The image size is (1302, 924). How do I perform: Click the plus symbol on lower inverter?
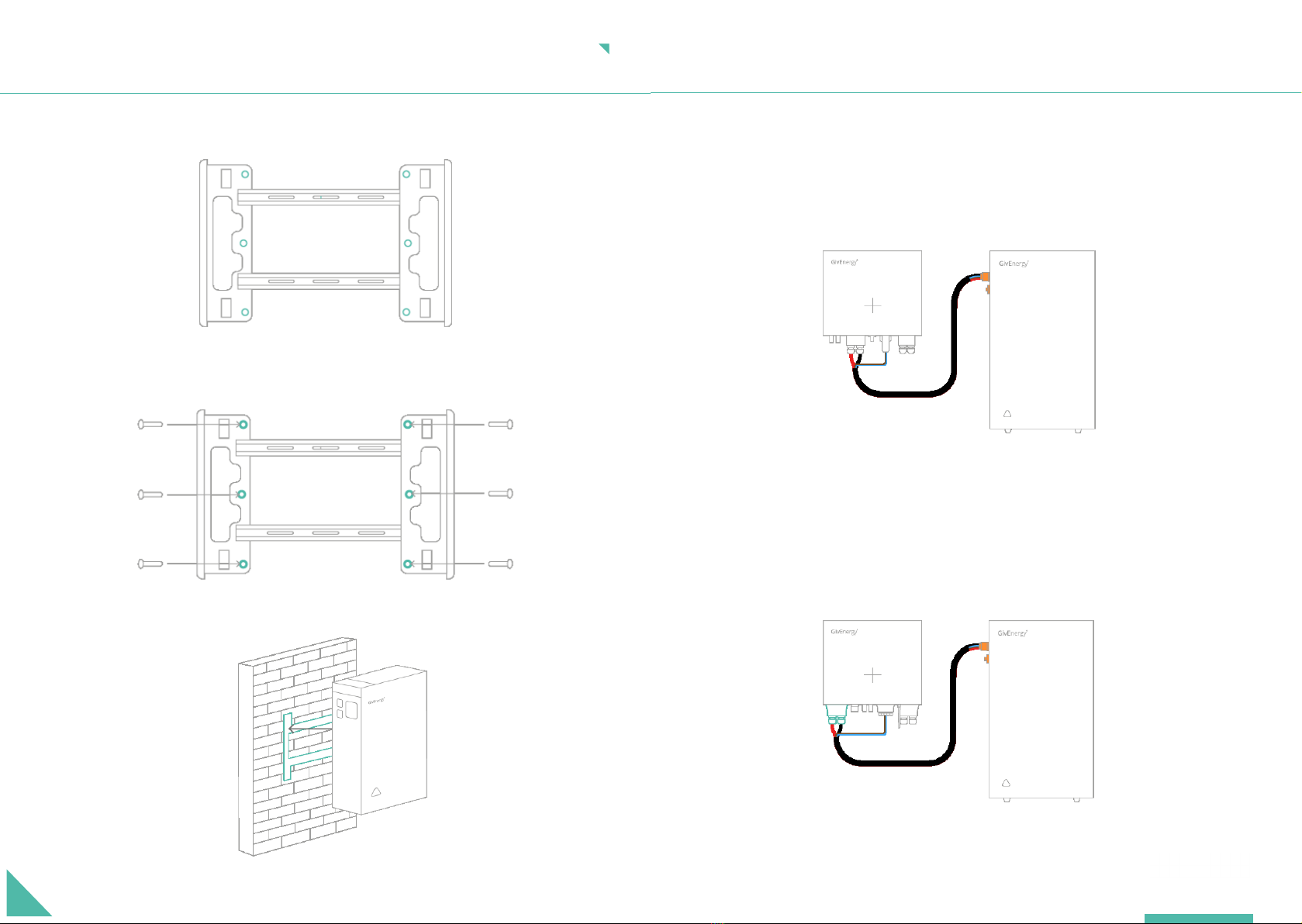pos(872,675)
